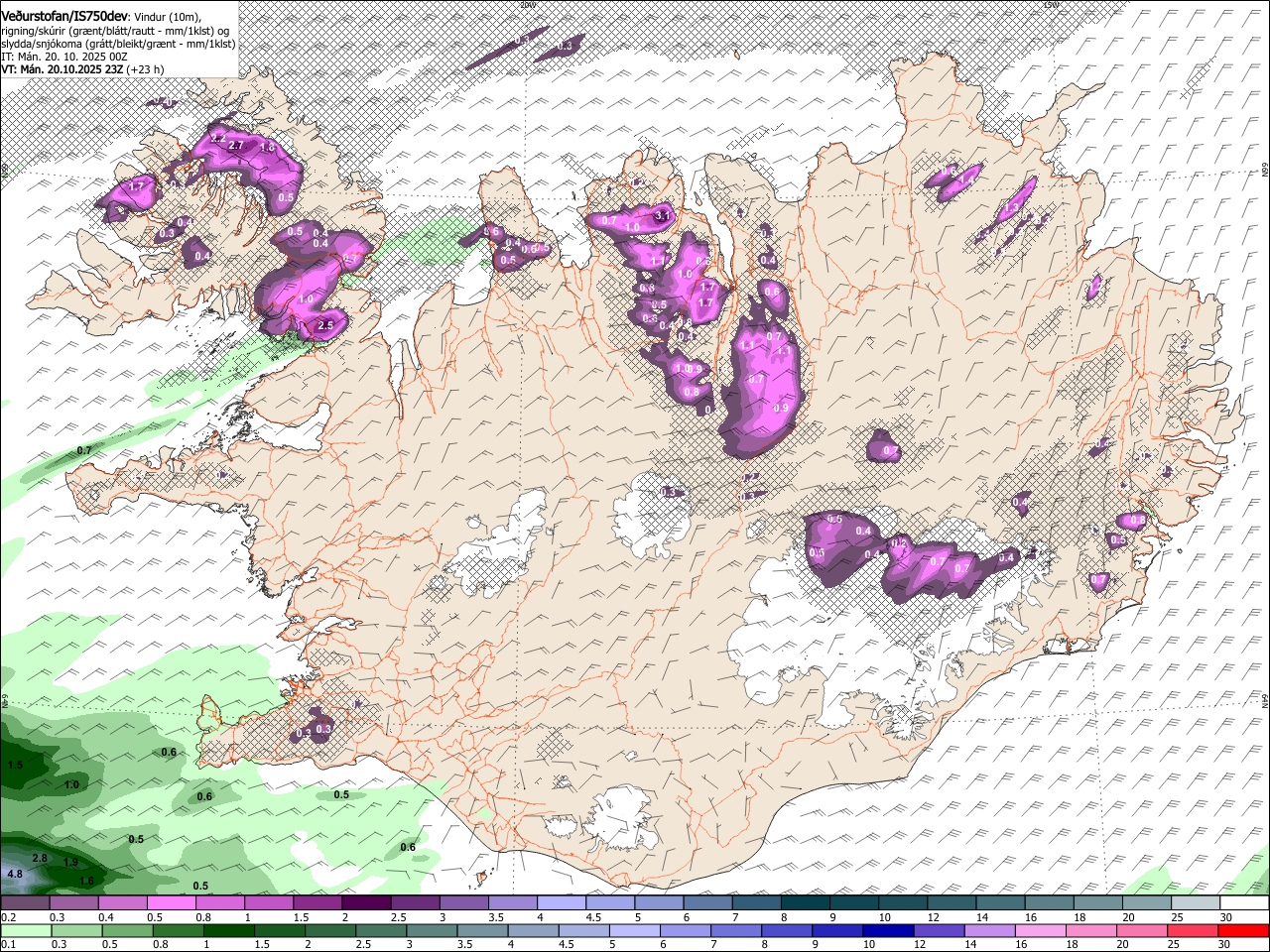The width and height of the screenshot is (1270, 952).
Task: Pick the dark purple 2 snow scale swatch
Action: 366,903
